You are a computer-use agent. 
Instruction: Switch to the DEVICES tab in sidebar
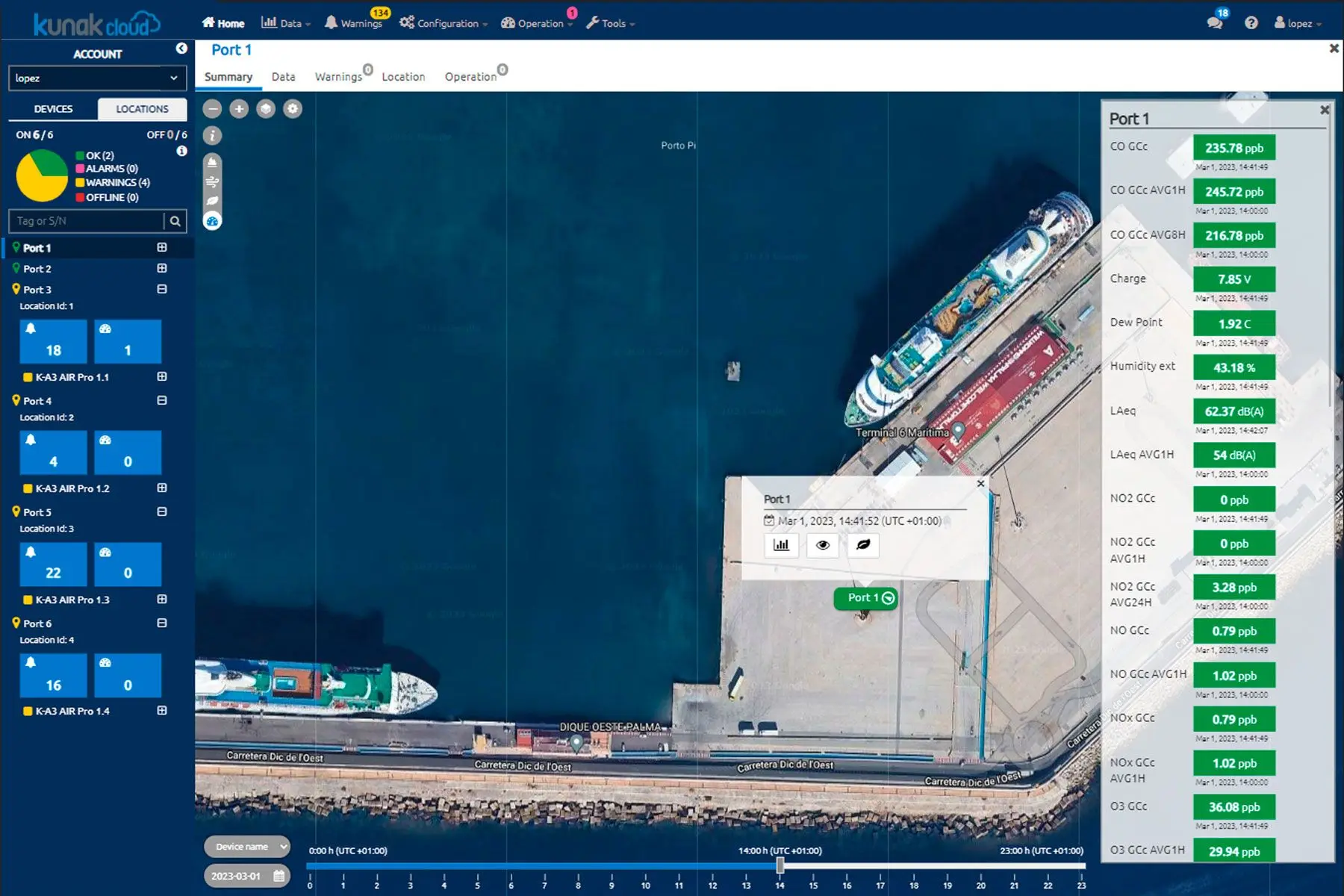pyautogui.click(x=53, y=109)
